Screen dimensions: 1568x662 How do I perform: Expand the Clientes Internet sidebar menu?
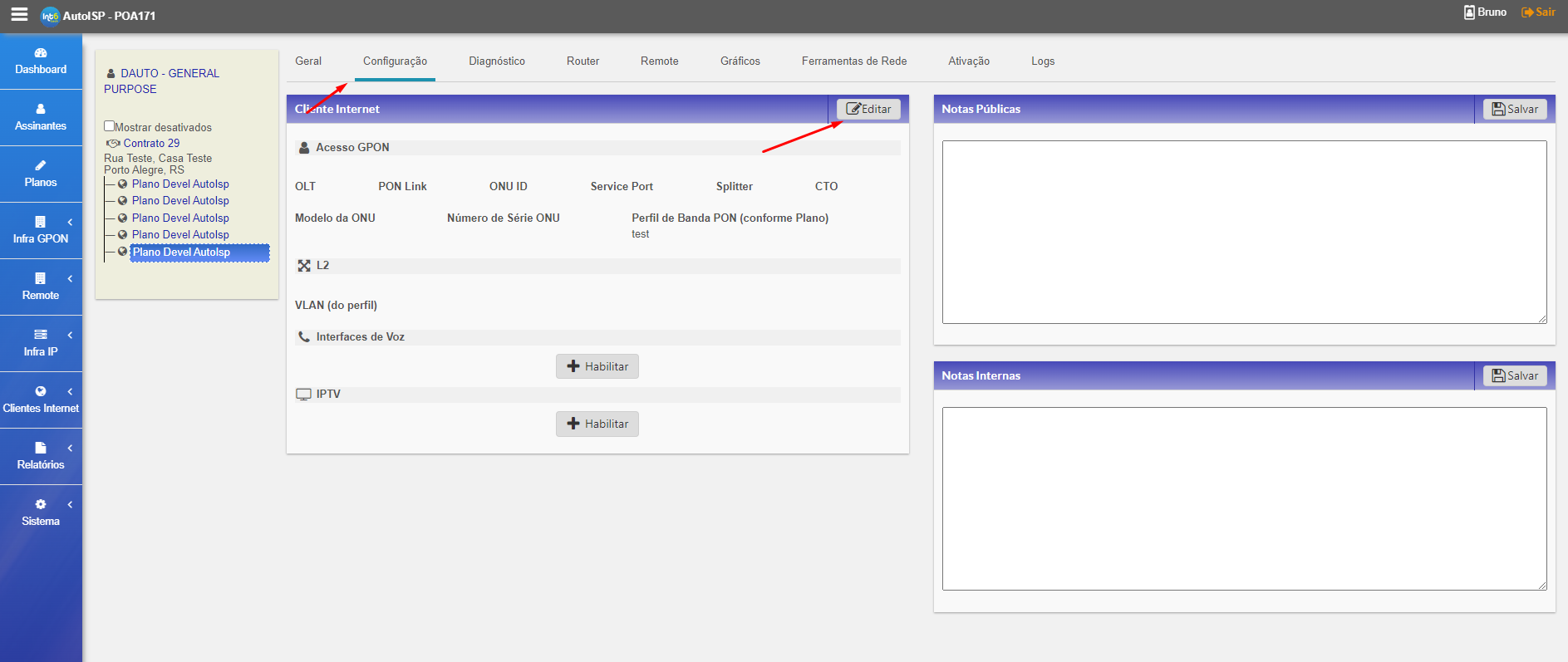(x=41, y=400)
